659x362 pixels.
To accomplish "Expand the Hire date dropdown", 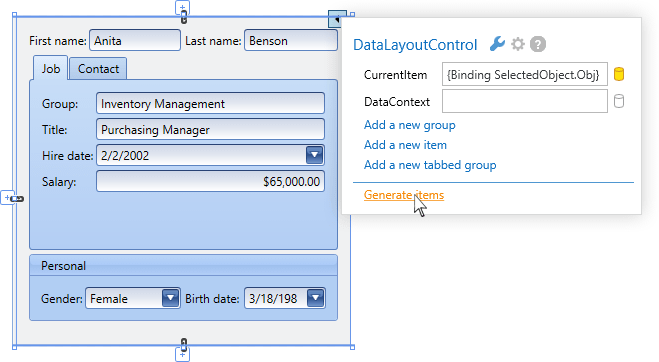I will pos(314,155).
